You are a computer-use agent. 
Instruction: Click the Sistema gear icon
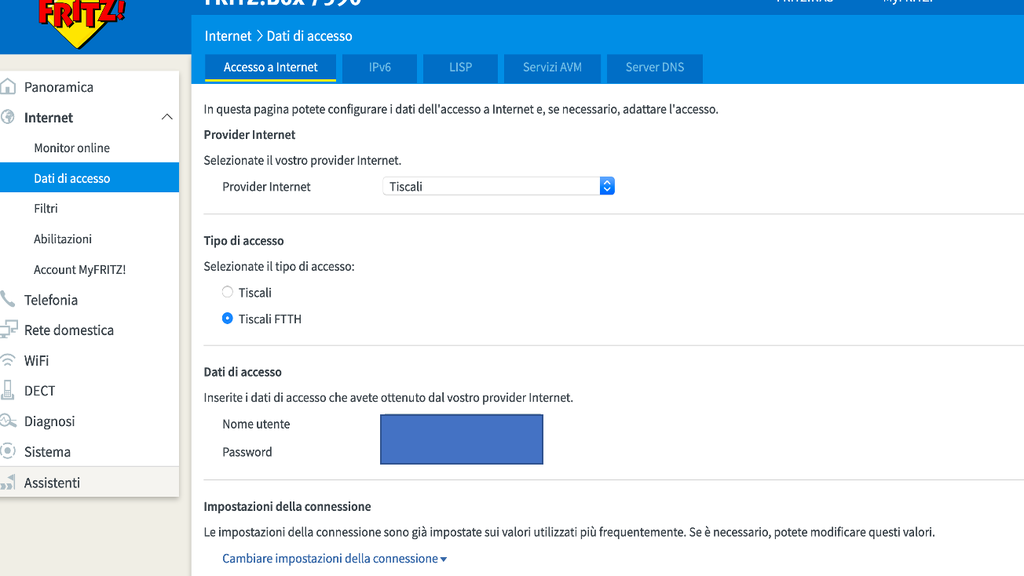(8, 451)
